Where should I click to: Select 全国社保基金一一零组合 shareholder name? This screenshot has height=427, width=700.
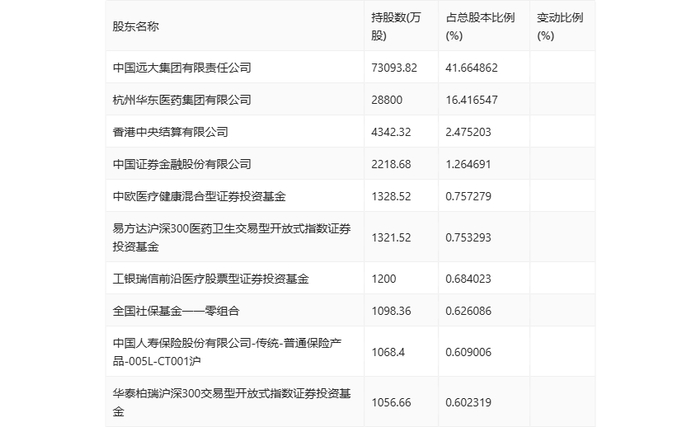click(x=176, y=311)
